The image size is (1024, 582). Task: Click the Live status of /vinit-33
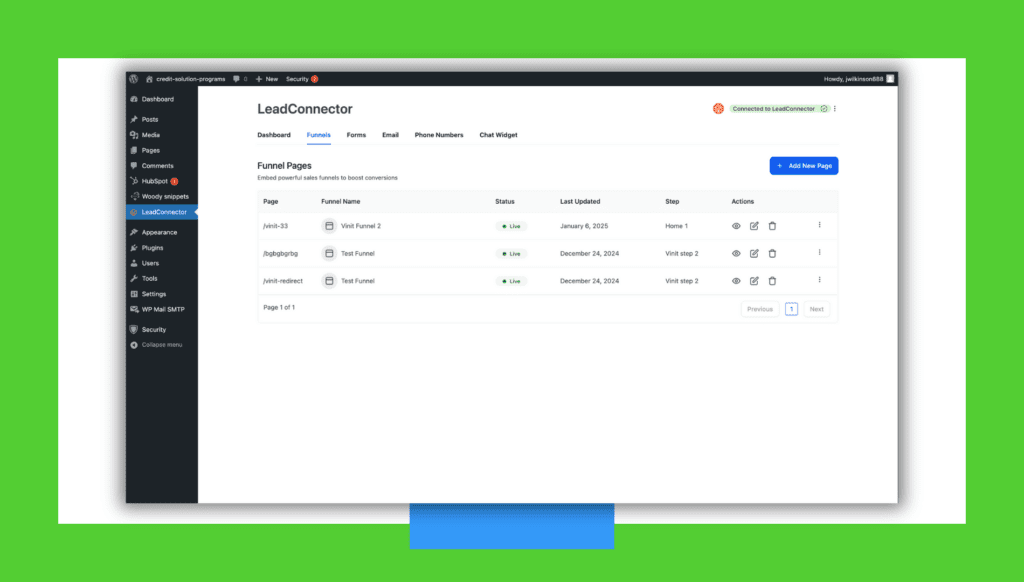coord(511,226)
